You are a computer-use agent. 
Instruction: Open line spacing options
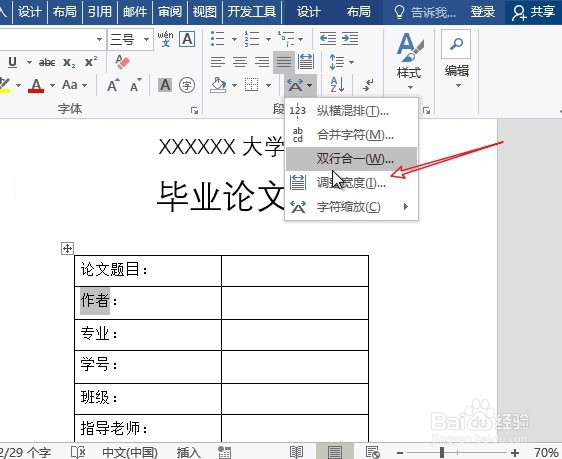337,62
